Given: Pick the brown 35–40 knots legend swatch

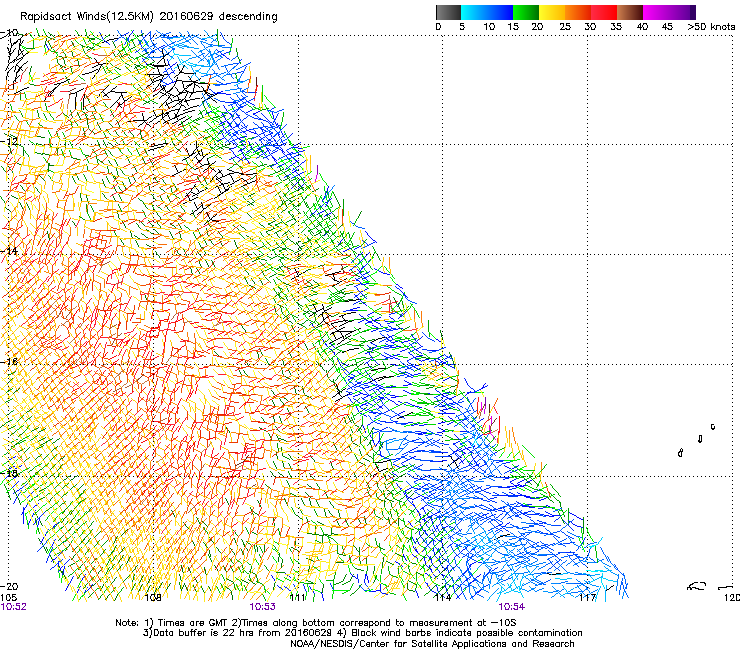Looking at the screenshot, I should point(630,12).
